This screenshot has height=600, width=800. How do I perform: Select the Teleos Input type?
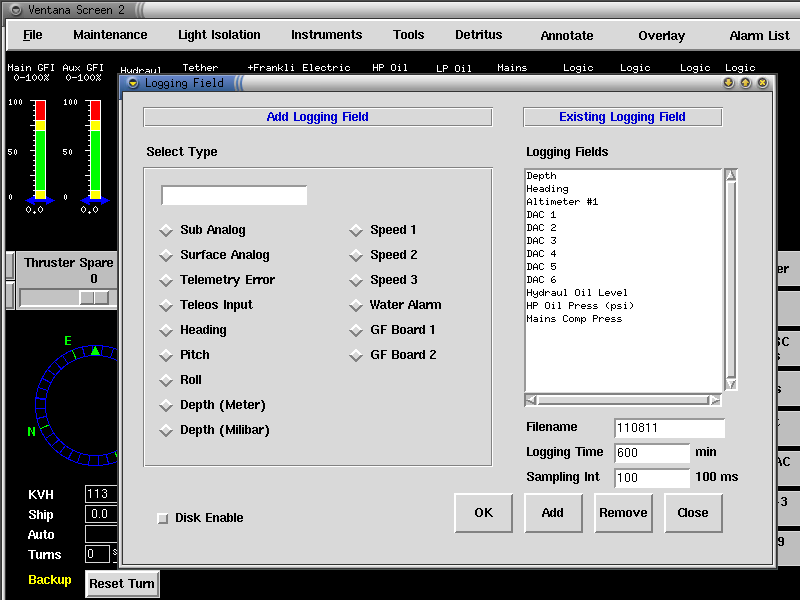coord(166,306)
